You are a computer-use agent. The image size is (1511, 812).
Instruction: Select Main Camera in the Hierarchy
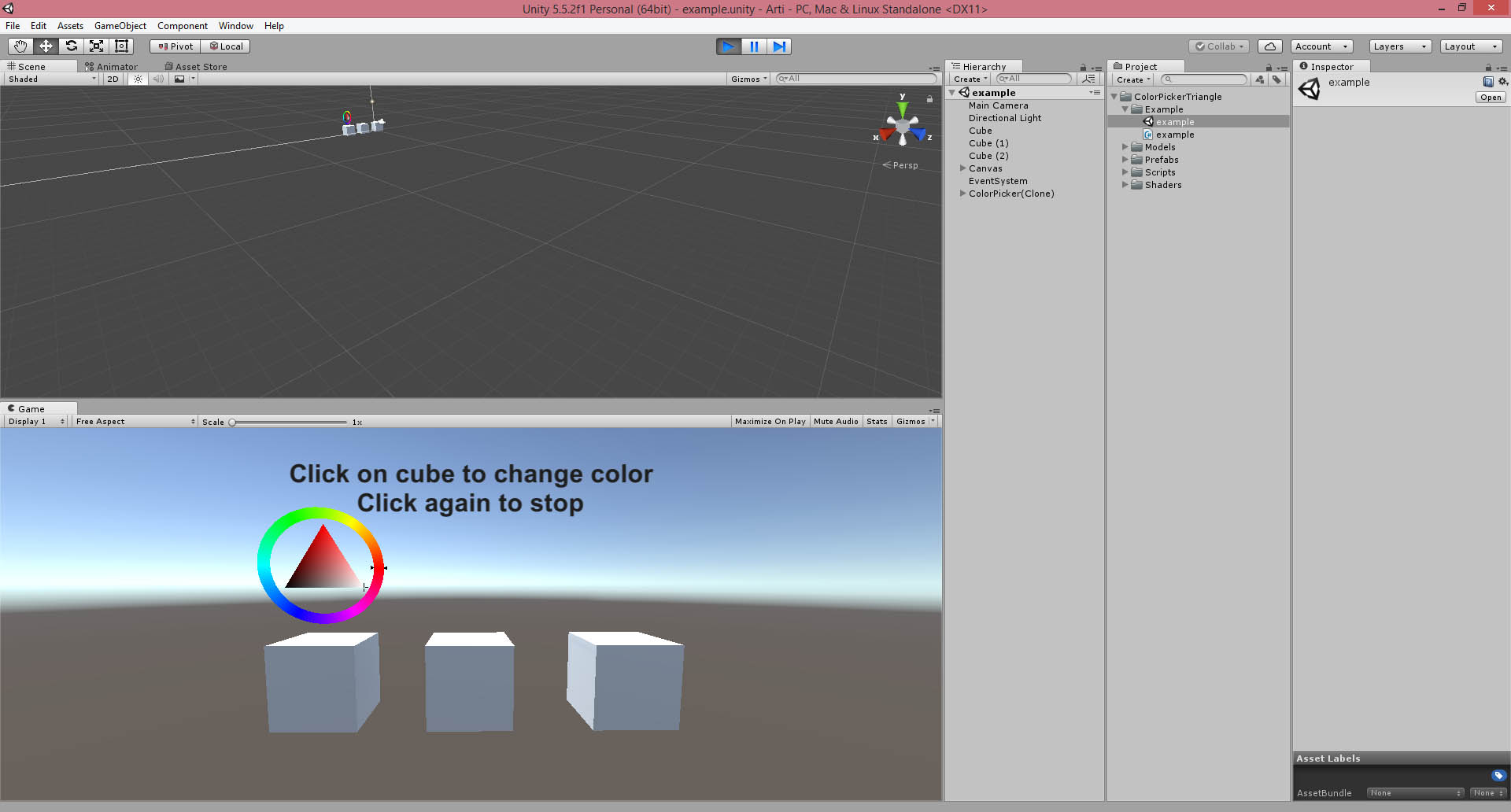[998, 105]
